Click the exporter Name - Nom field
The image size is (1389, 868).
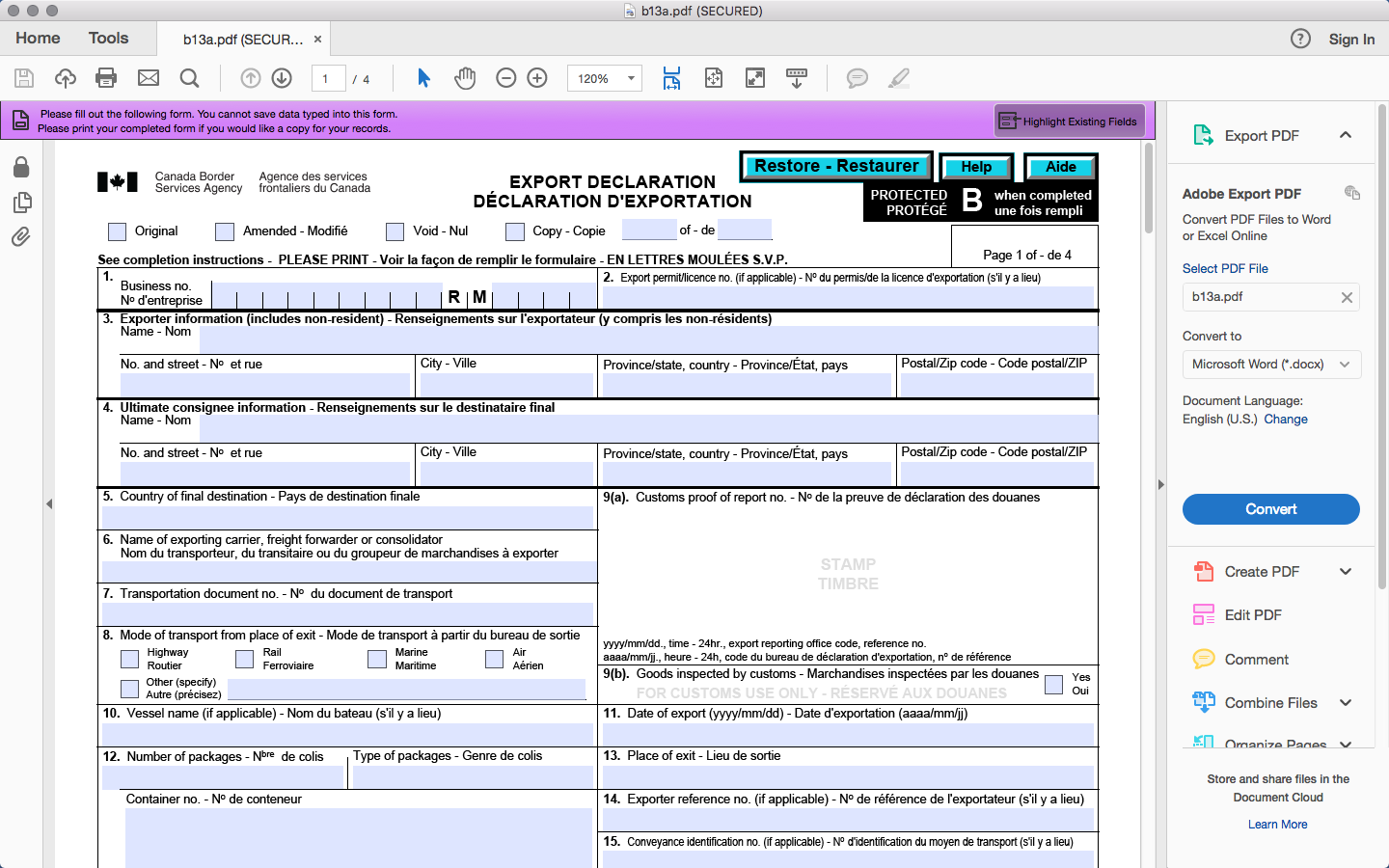[x=648, y=339]
